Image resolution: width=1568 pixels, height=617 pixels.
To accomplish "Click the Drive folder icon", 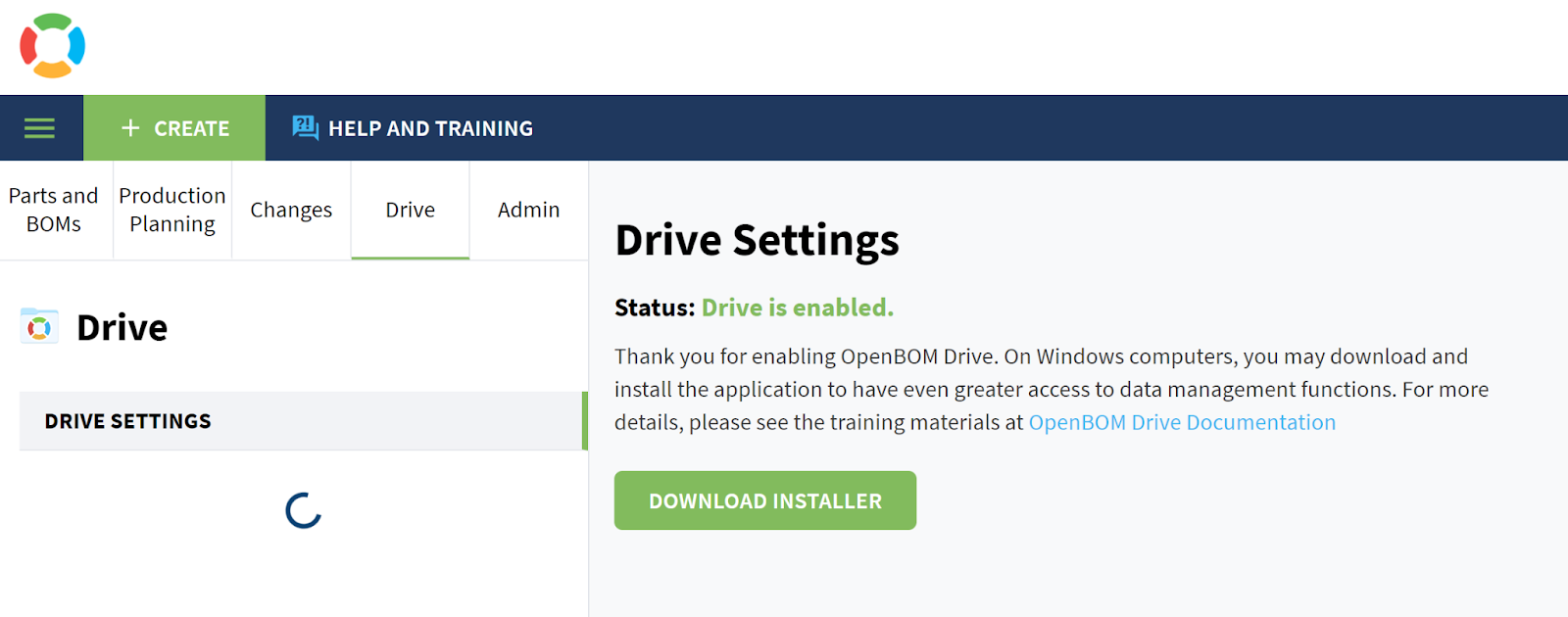I will click(39, 326).
